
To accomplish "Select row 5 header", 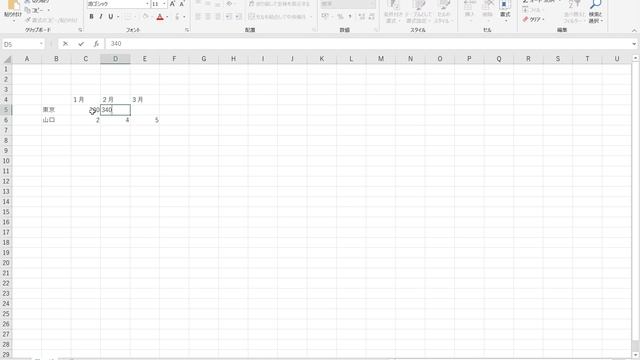I will click(x=6, y=110).
